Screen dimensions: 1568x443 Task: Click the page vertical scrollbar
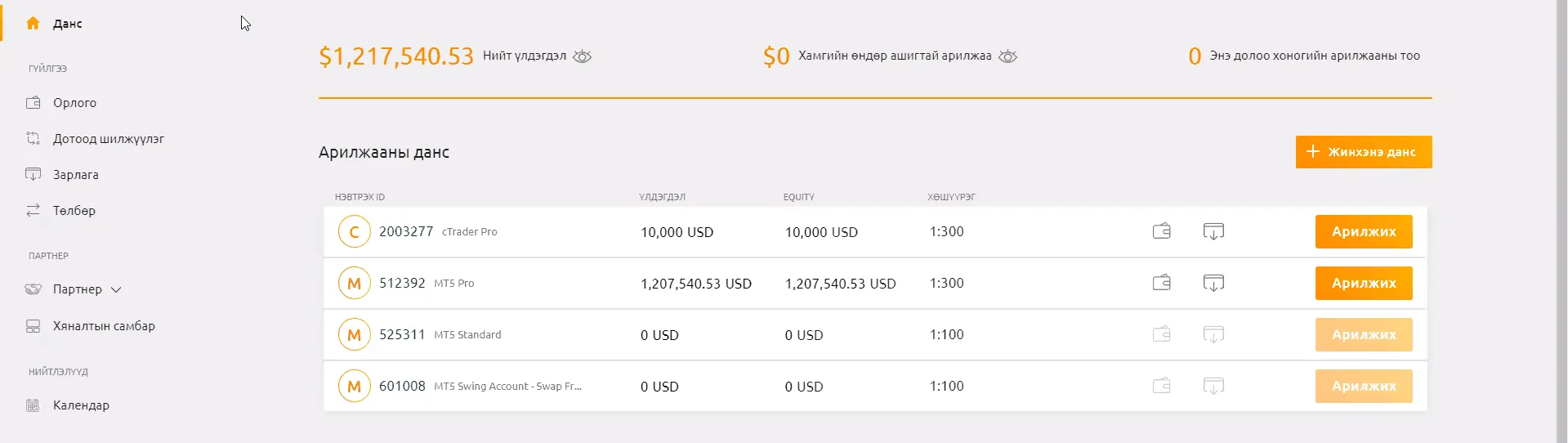[1561, 221]
